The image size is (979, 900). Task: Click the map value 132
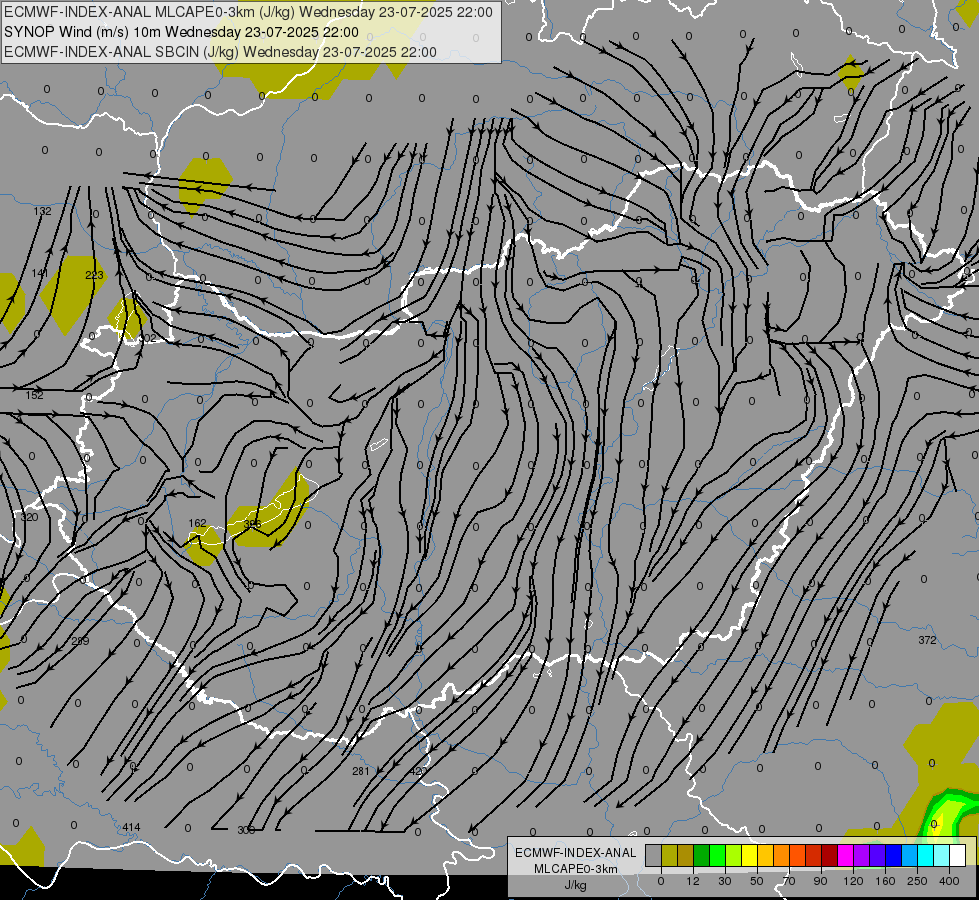42,211
